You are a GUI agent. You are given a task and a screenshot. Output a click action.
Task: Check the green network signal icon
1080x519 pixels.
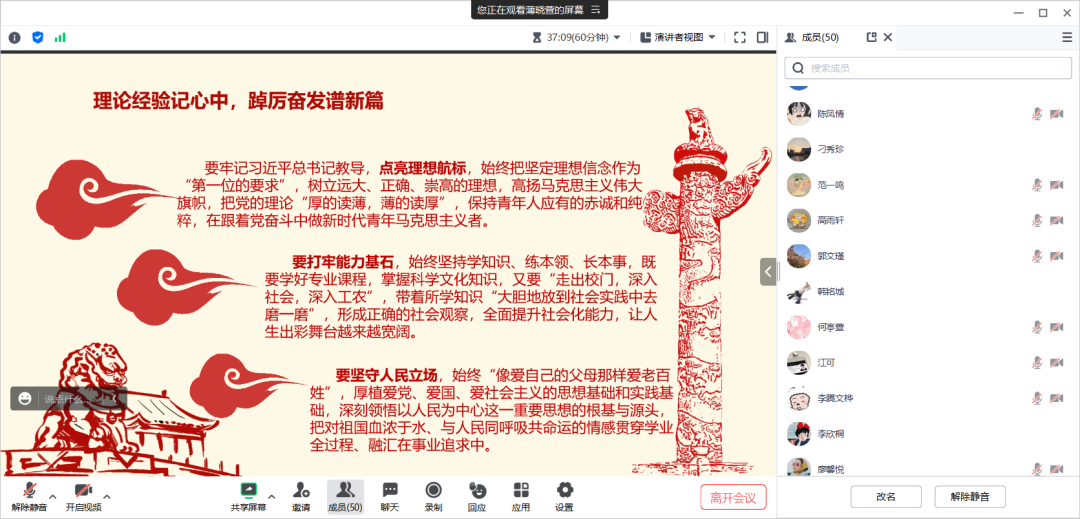60,37
